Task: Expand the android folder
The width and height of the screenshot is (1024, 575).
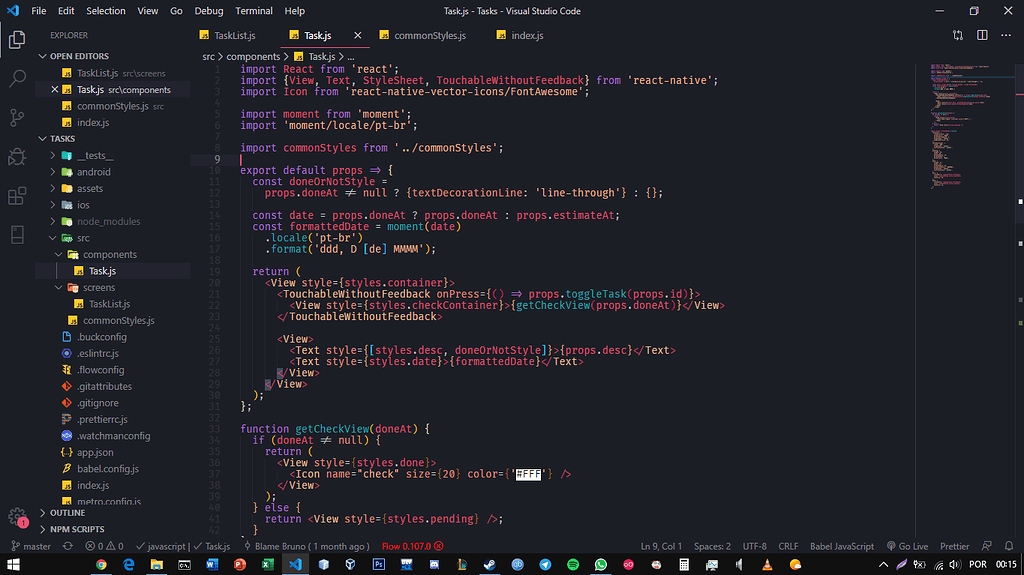Action: (93, 172)
